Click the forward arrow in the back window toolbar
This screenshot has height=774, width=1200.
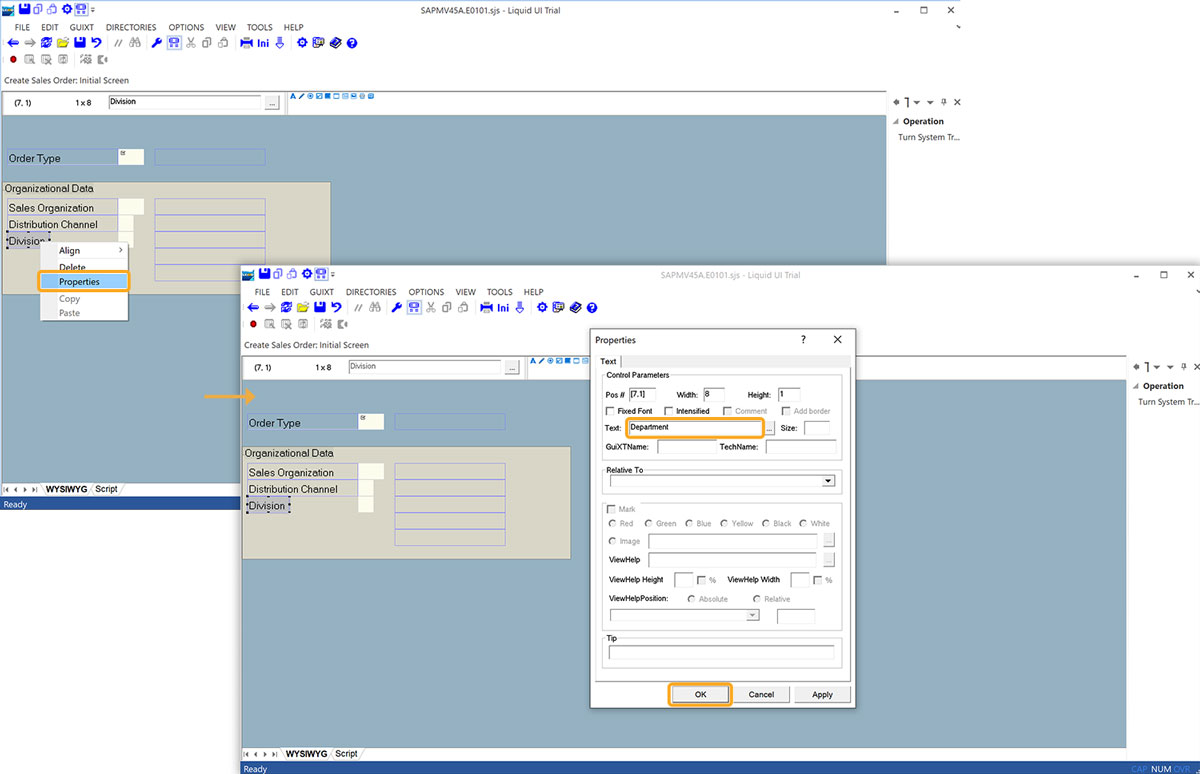[30, 43]
